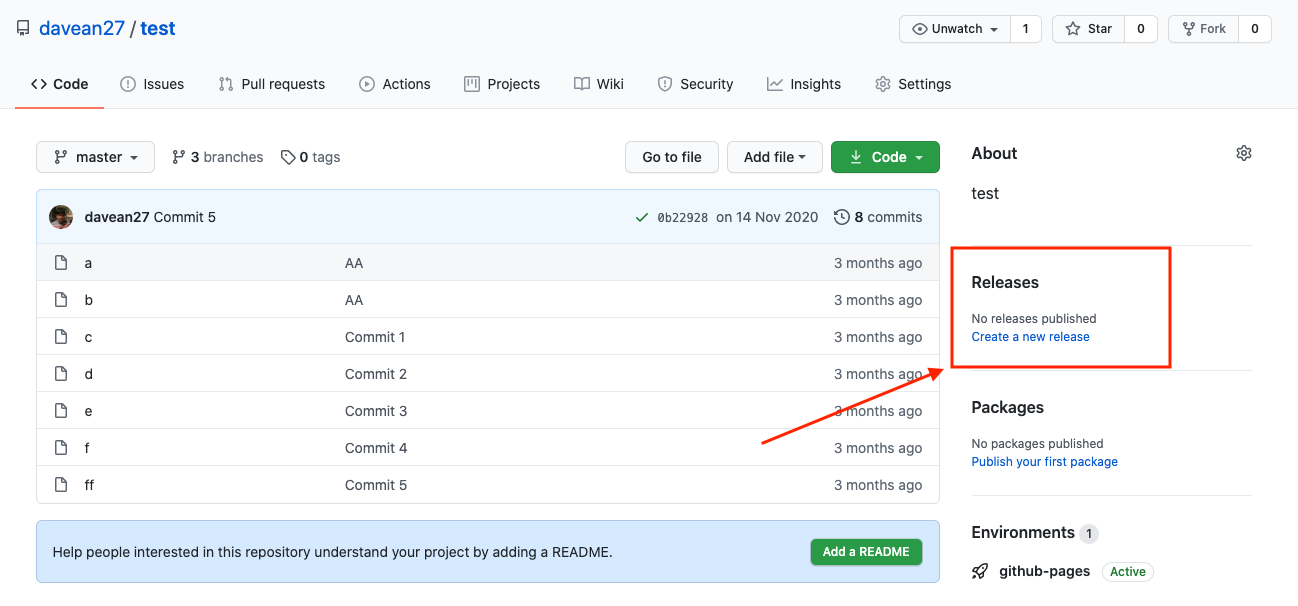Click Publish your first package link
This screenshot has width=1298, height=606.
[x=1045, y=462]
